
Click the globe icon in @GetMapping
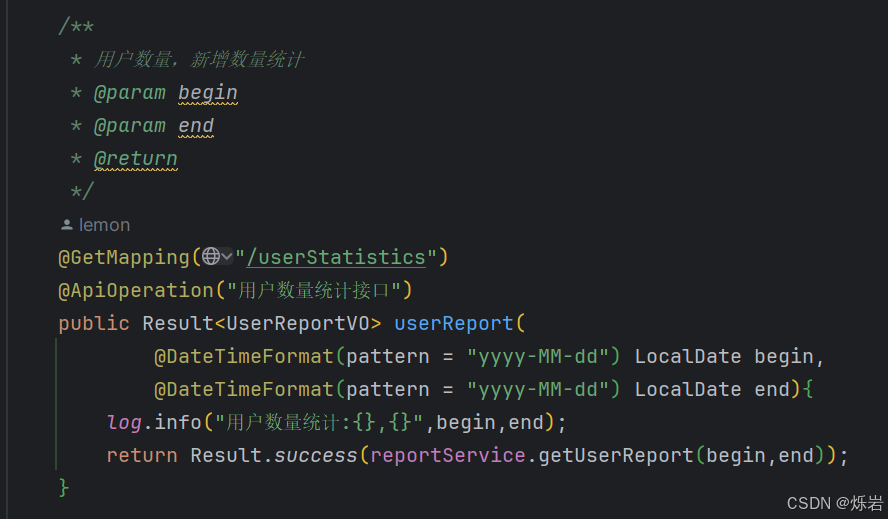pos(211,257)
